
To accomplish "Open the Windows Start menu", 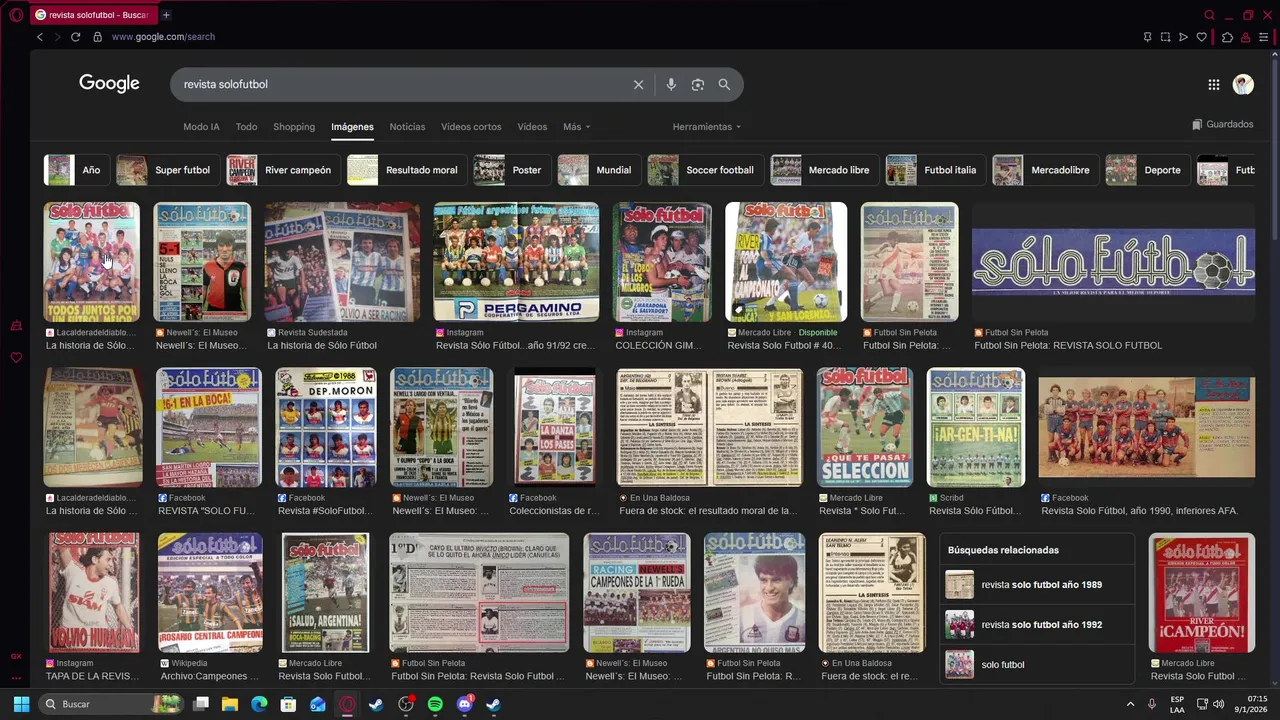I will pos(21,704).
